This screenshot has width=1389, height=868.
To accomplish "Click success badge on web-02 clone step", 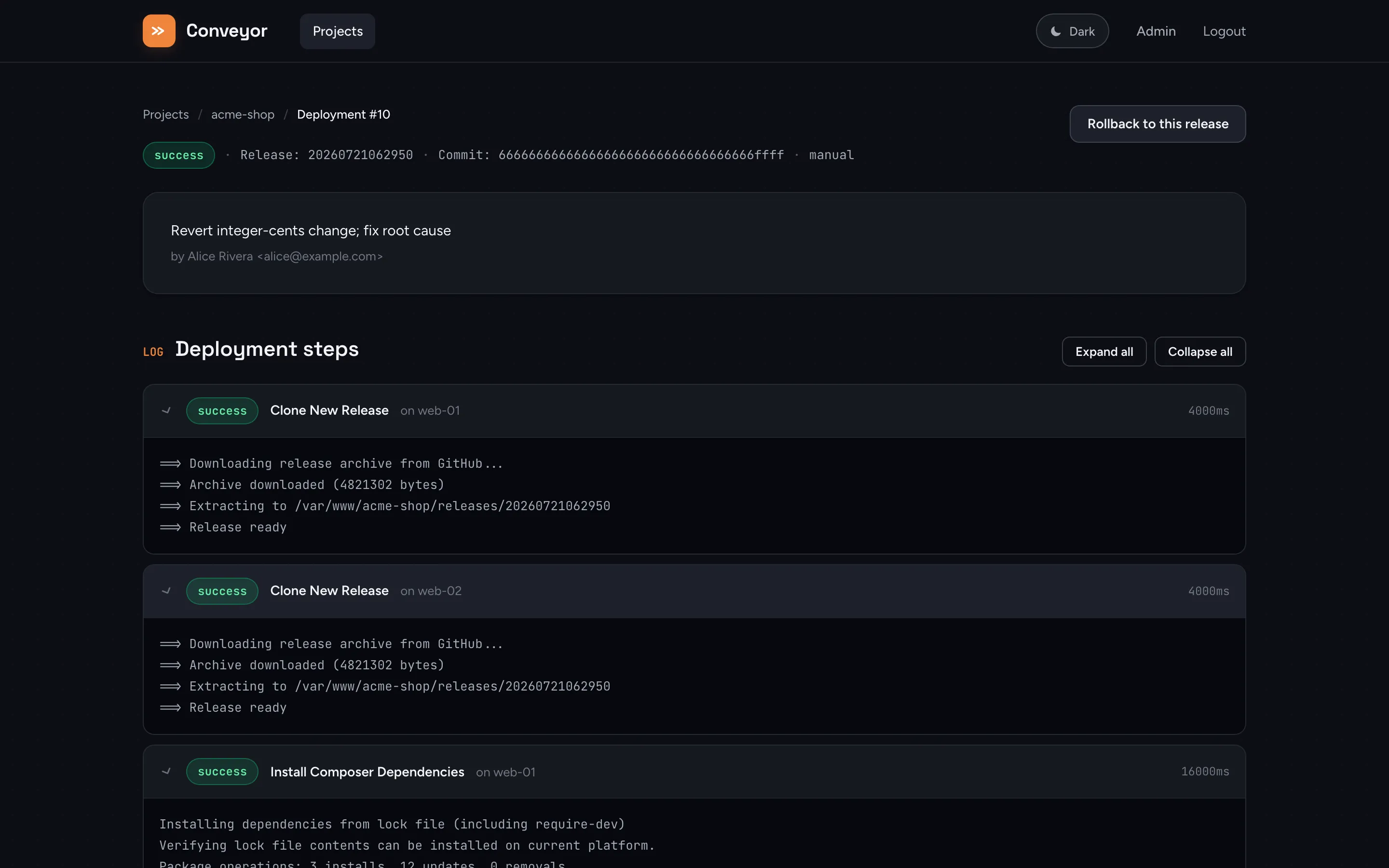I will 222,591.
